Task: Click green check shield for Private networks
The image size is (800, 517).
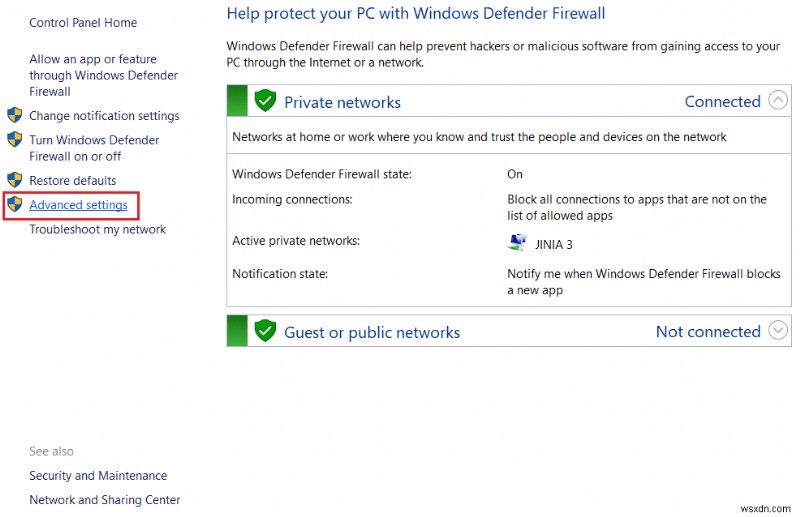Action: click(x=265, y=101)
